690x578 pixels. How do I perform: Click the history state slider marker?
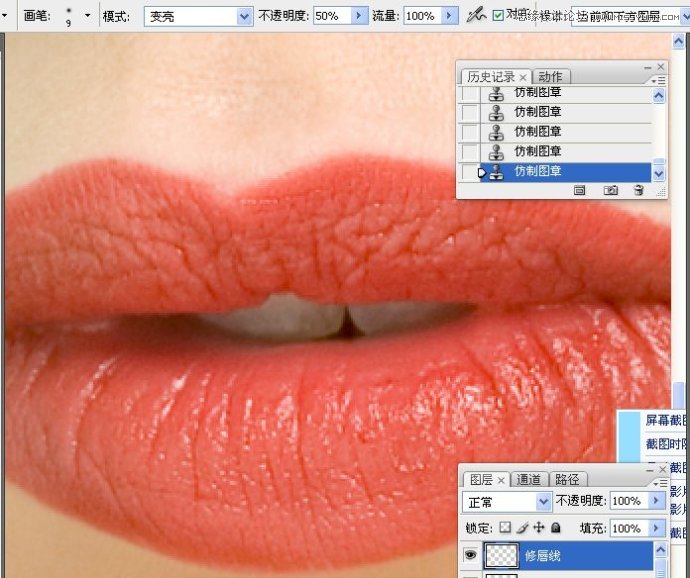(x=481, y=173)
